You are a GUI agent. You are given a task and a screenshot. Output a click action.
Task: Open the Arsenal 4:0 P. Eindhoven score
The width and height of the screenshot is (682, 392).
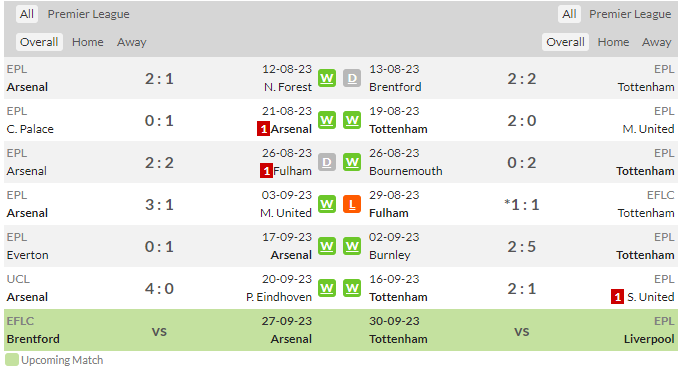click(159, 288)
